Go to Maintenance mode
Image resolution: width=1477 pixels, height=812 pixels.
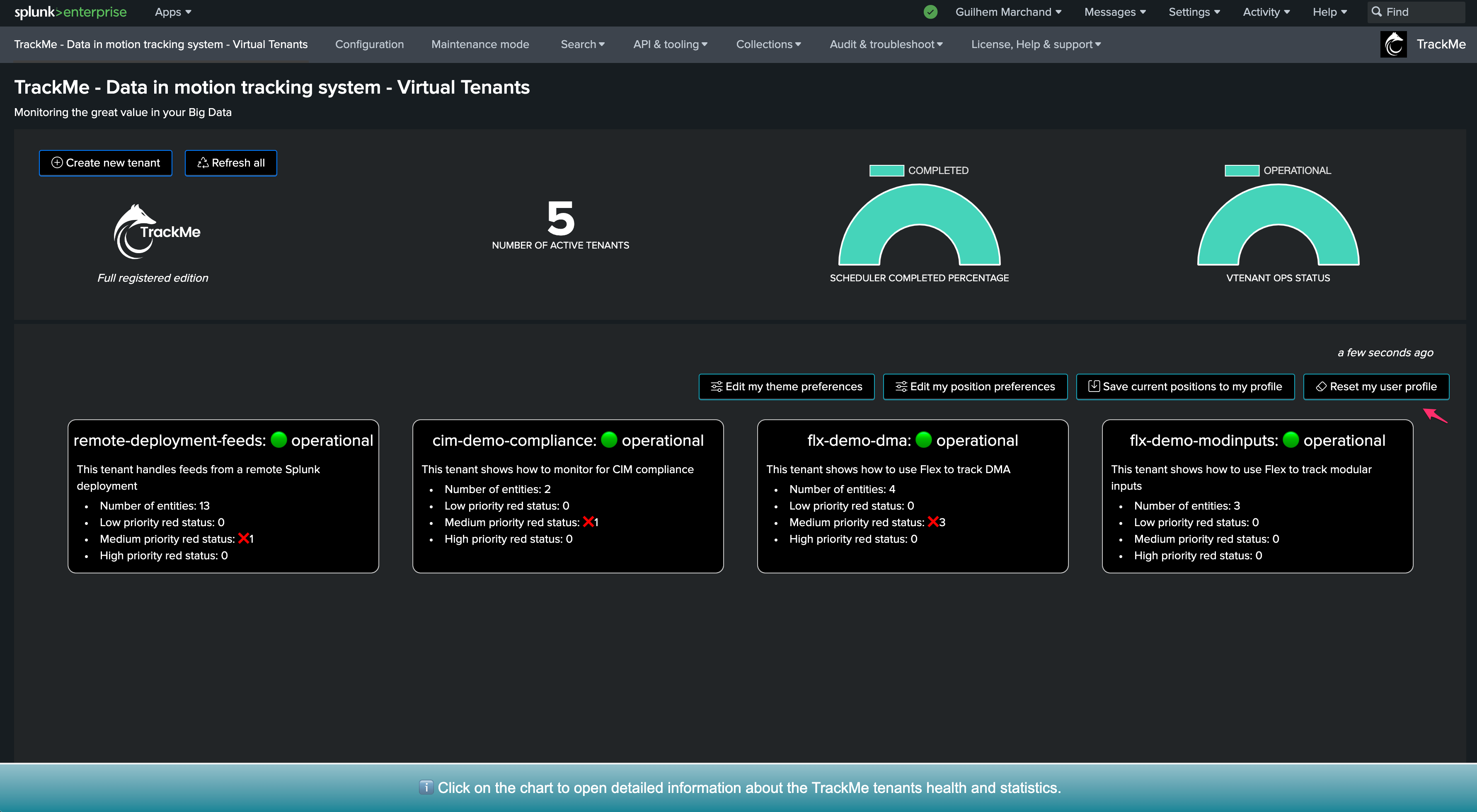pyautogui.click(x=480, y=44)
